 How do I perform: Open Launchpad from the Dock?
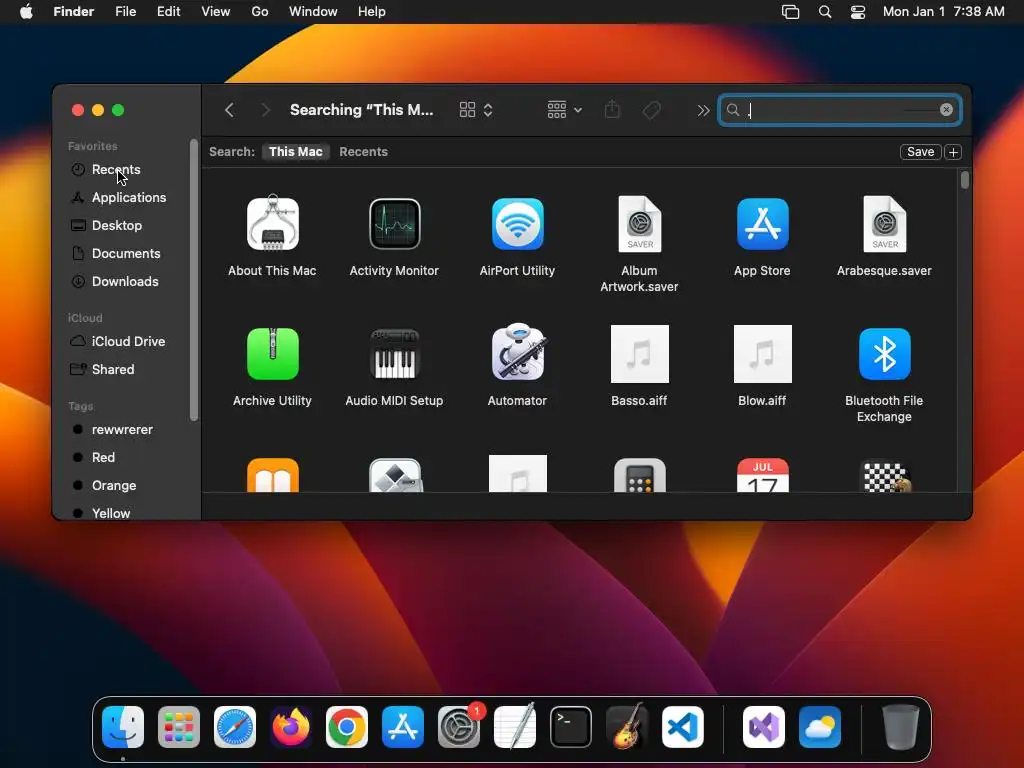click(179, 727)
